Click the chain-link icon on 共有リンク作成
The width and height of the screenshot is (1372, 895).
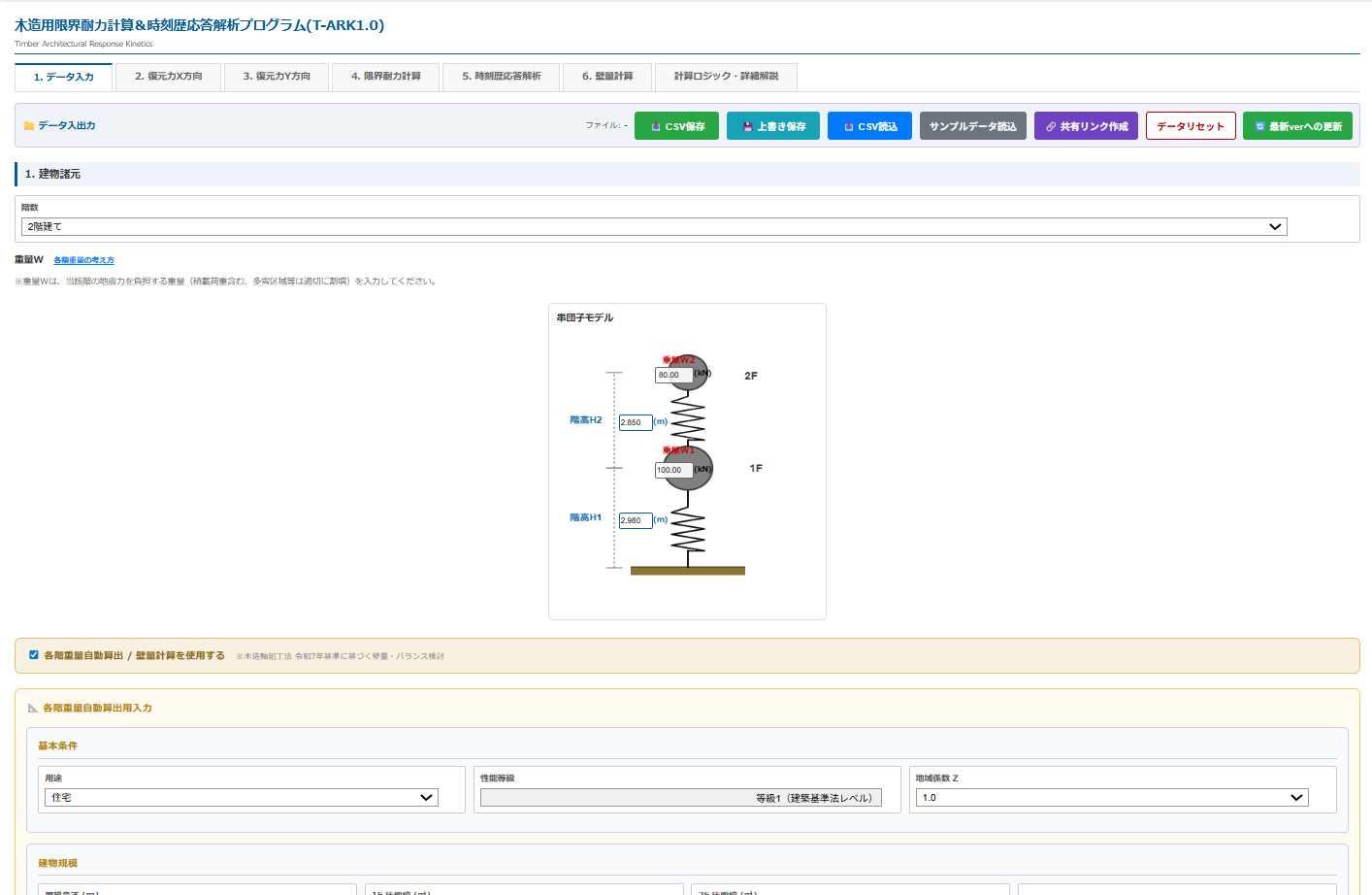coord(1051,127)
